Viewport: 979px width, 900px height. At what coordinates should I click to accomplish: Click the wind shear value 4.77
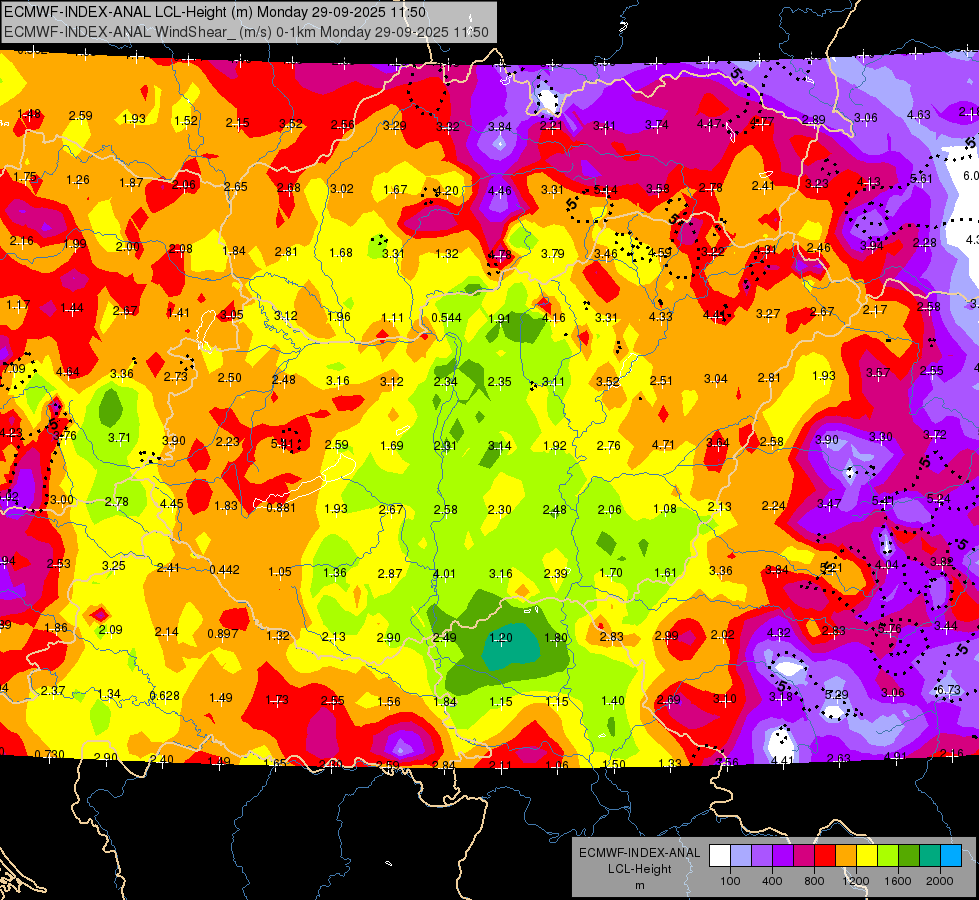pyautogui.click(x=762, y=122)
